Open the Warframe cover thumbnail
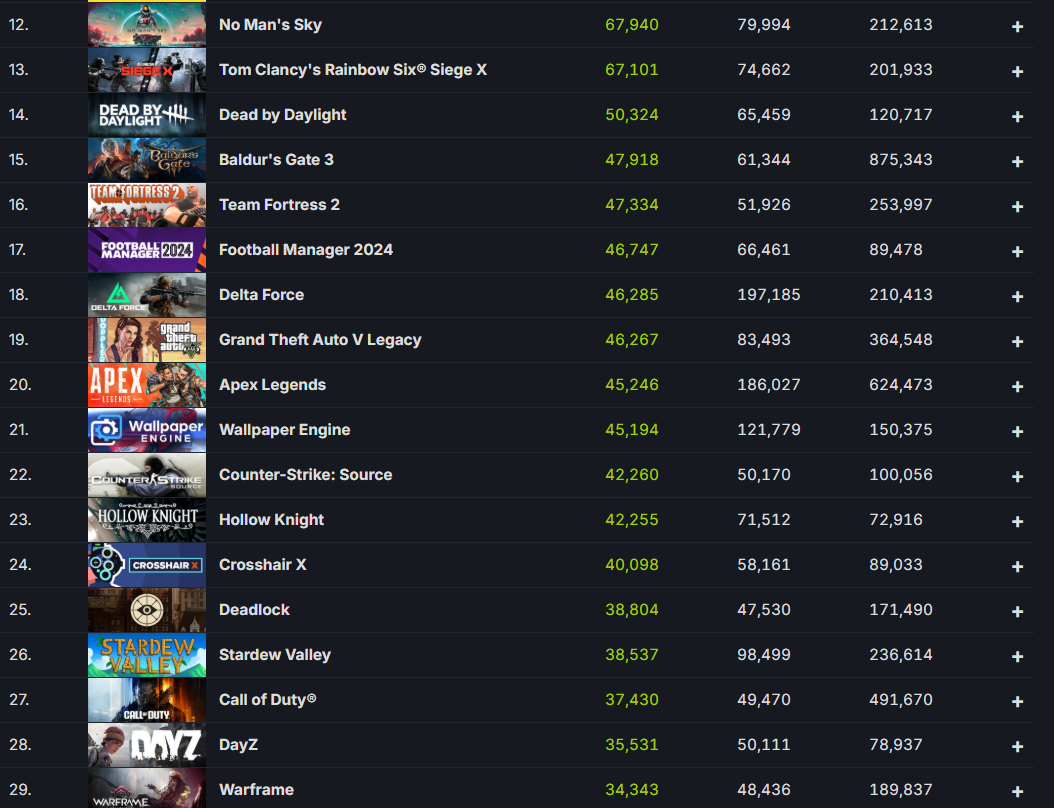The image size is (1054, 808). click(x=147, y=788)
